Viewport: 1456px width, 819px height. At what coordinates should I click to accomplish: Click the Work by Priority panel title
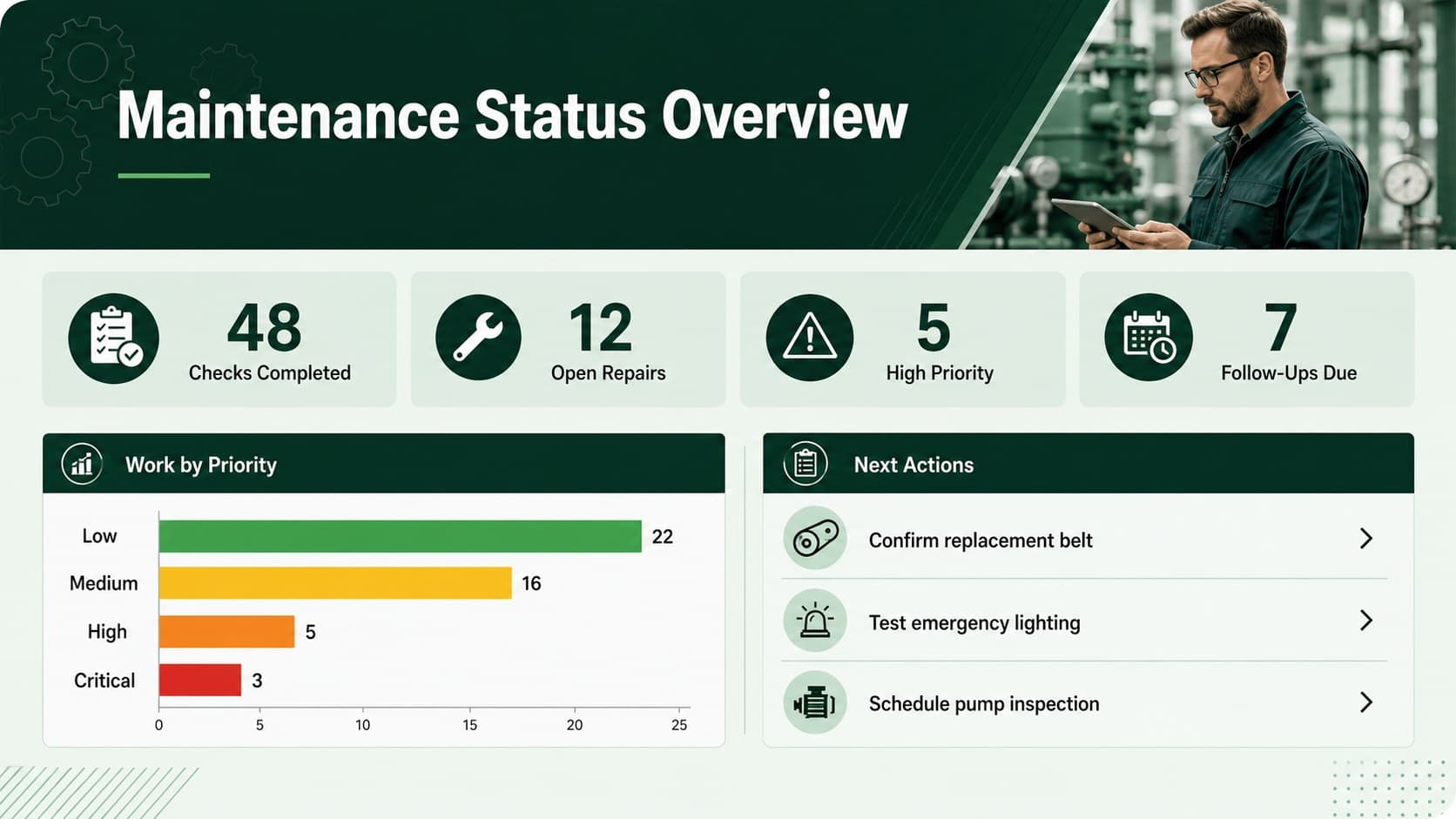point(201,465)
